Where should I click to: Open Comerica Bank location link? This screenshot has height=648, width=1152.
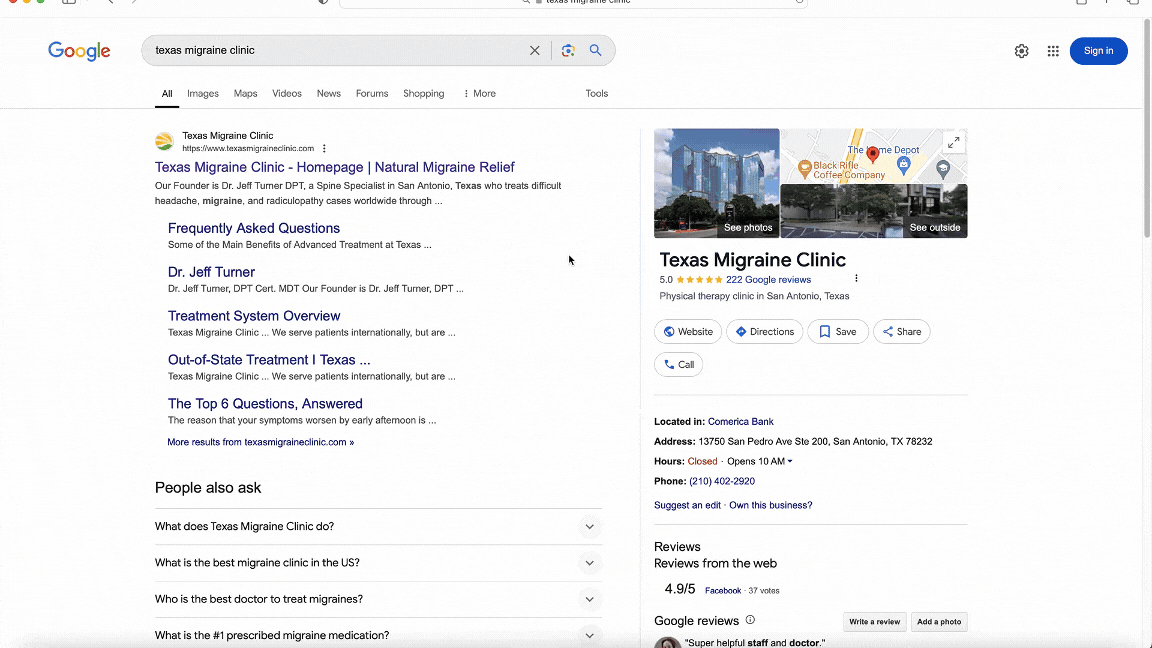pos(741,422)
